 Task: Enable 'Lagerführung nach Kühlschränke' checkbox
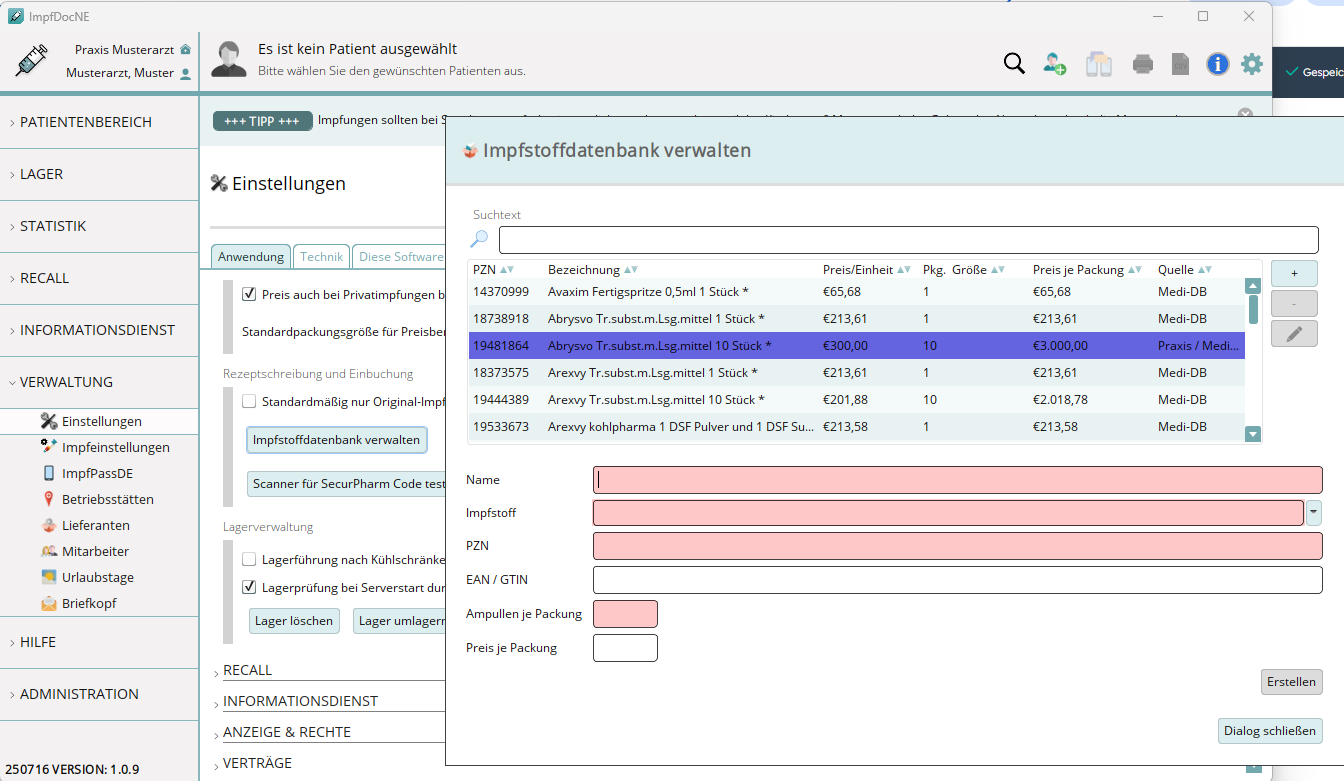[x=249, y=559]
